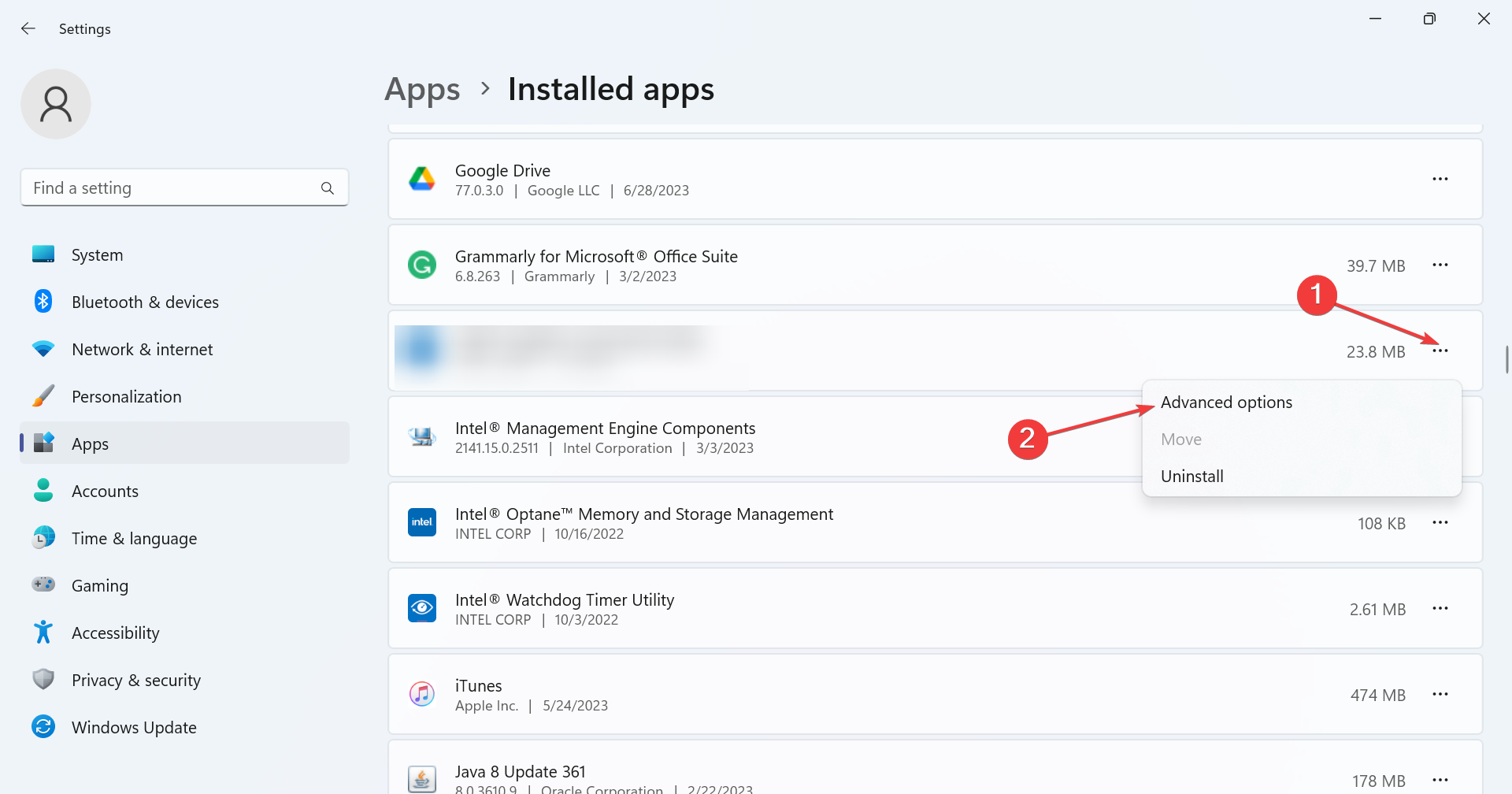Restore down the Settings window

[1429, 19]
